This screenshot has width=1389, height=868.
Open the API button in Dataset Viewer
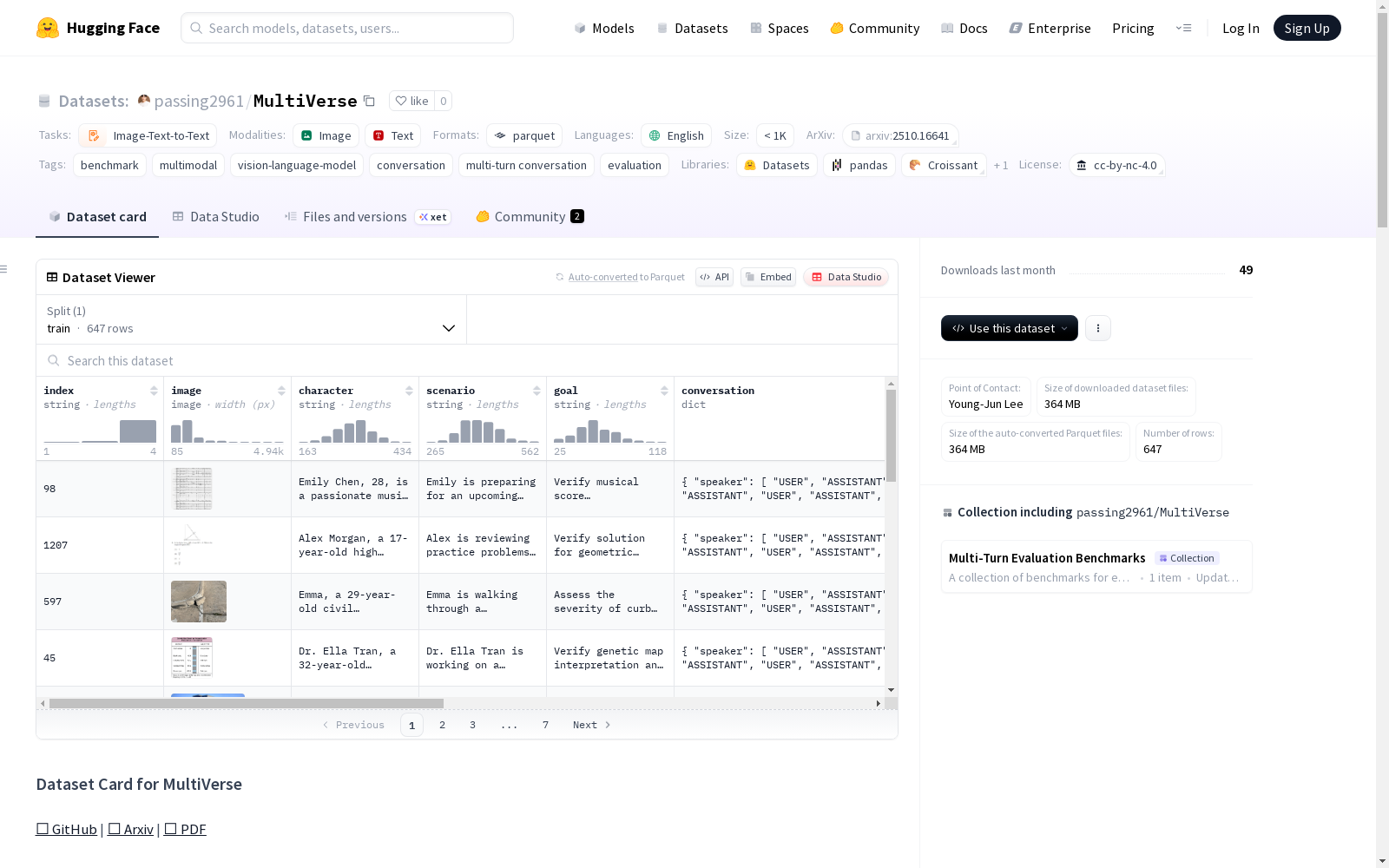pyautogui.click(x=714, y=277)
